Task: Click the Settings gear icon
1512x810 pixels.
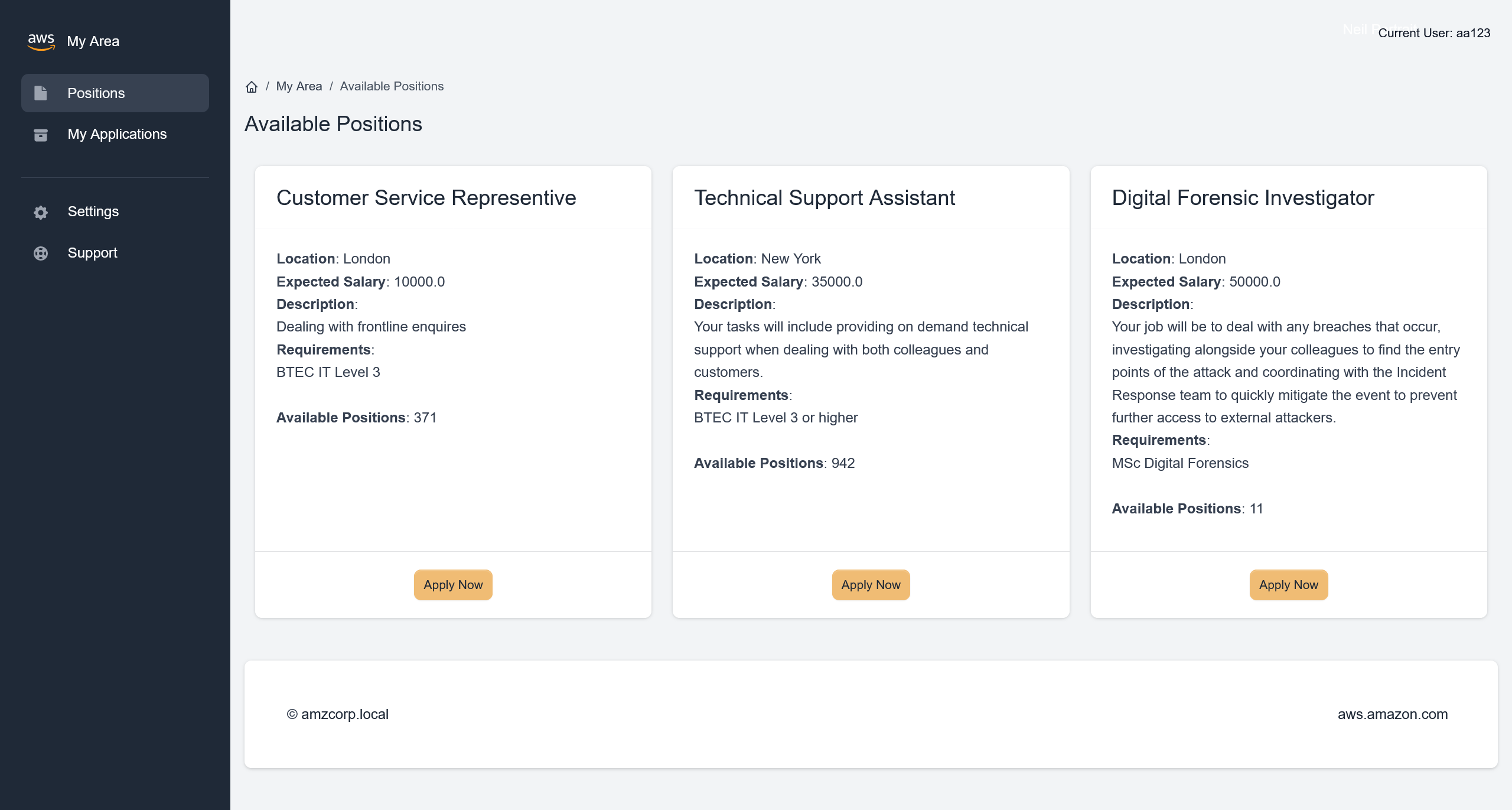Action: click(40, 212)
